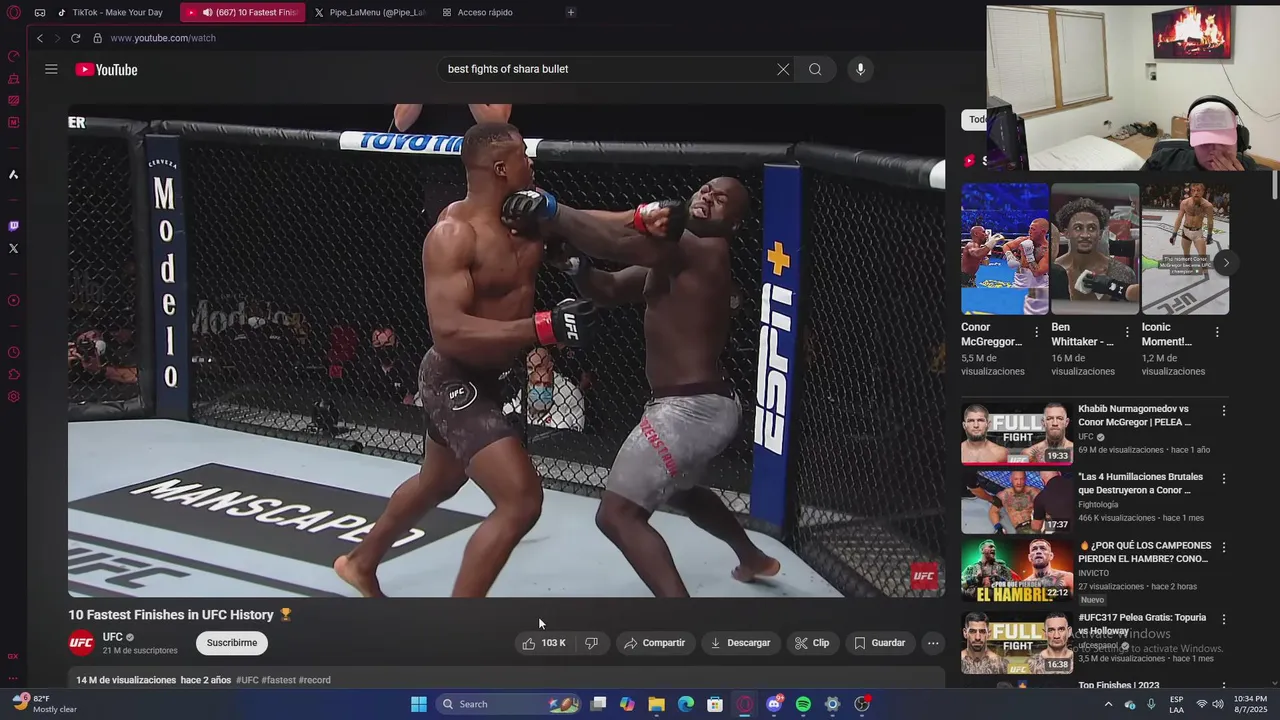Open Discord from the taskbar

[x=774, y=704]
